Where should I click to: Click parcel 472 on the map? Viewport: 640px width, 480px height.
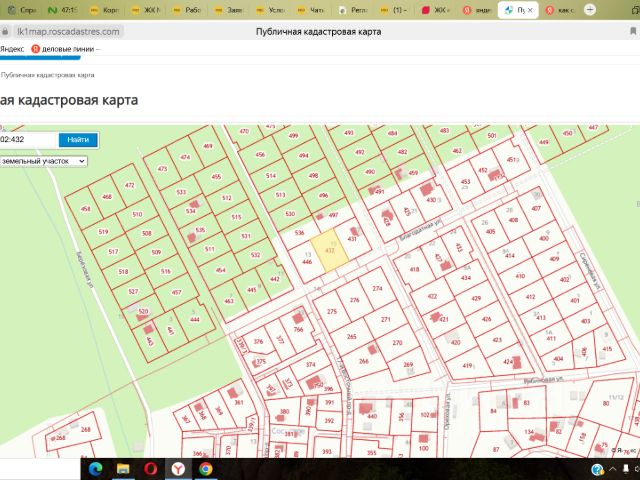pos(129,185)
